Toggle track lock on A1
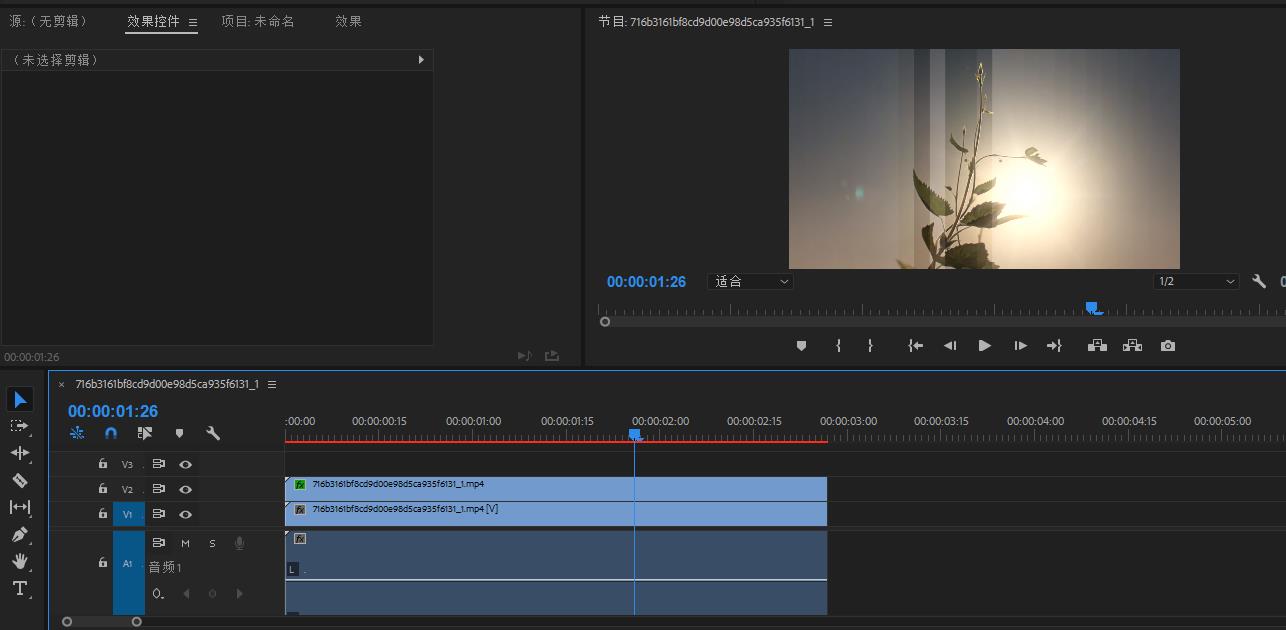Viewport: 1286px width, 630px height. tap(102, 563)
